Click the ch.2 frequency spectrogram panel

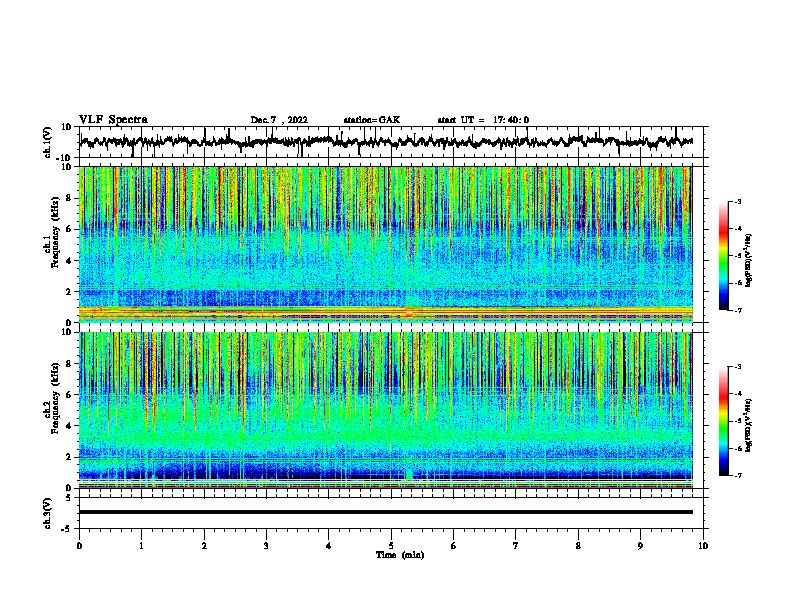pos(386,410)
